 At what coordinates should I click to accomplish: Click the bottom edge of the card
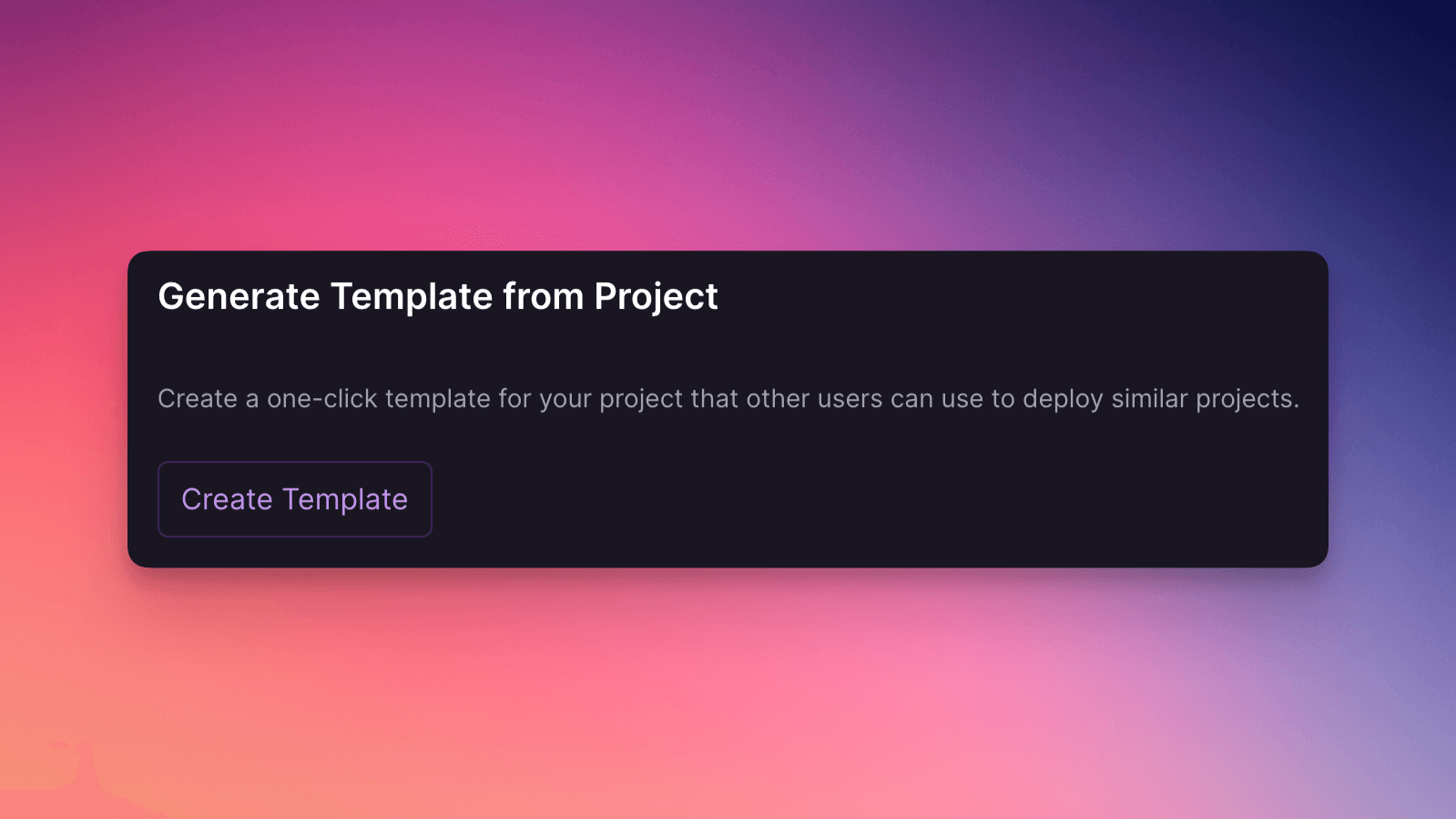coord(728,562)
